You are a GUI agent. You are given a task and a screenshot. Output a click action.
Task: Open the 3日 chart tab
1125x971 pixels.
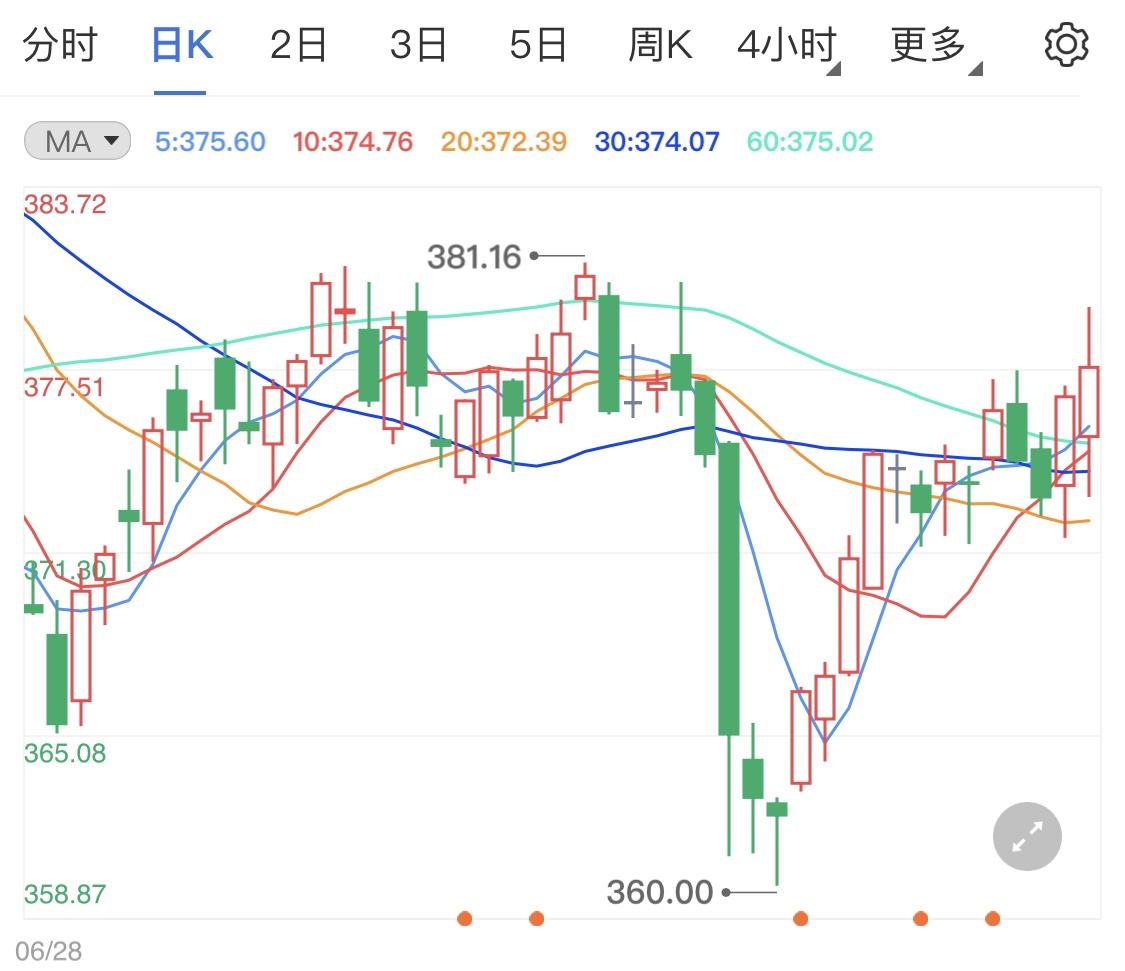pyautogui.click(x=419, y=44)
